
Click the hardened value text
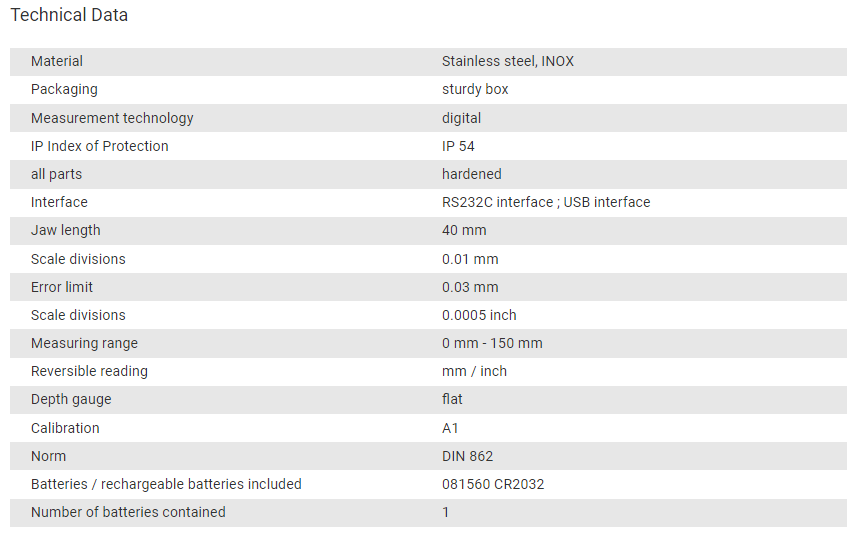(472, 174)
